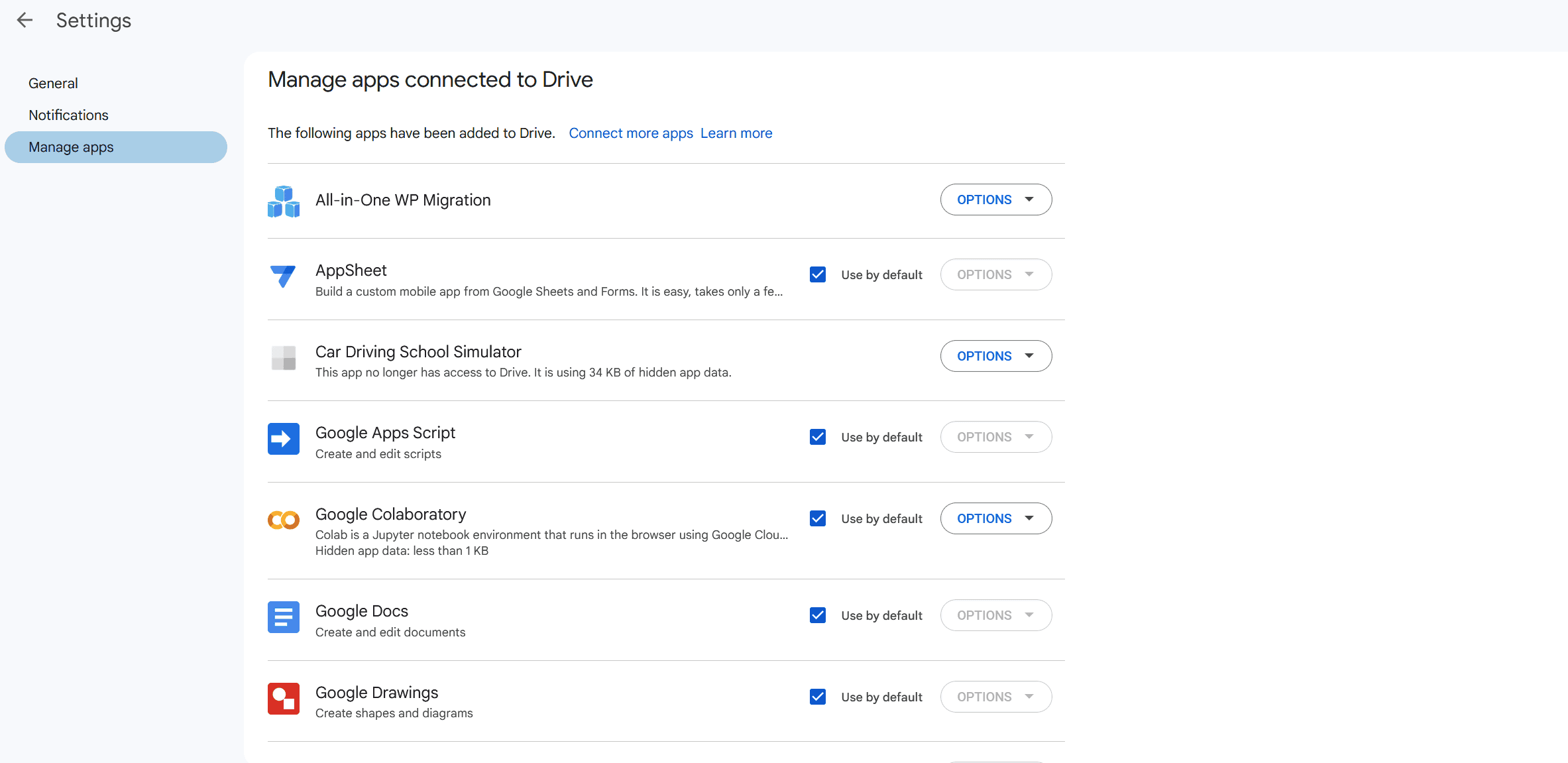Click AppSheet's 'Build a custom mobile app' description
Image resolution: width=1568 pixels, height=763 pixels.
(549, 292)
